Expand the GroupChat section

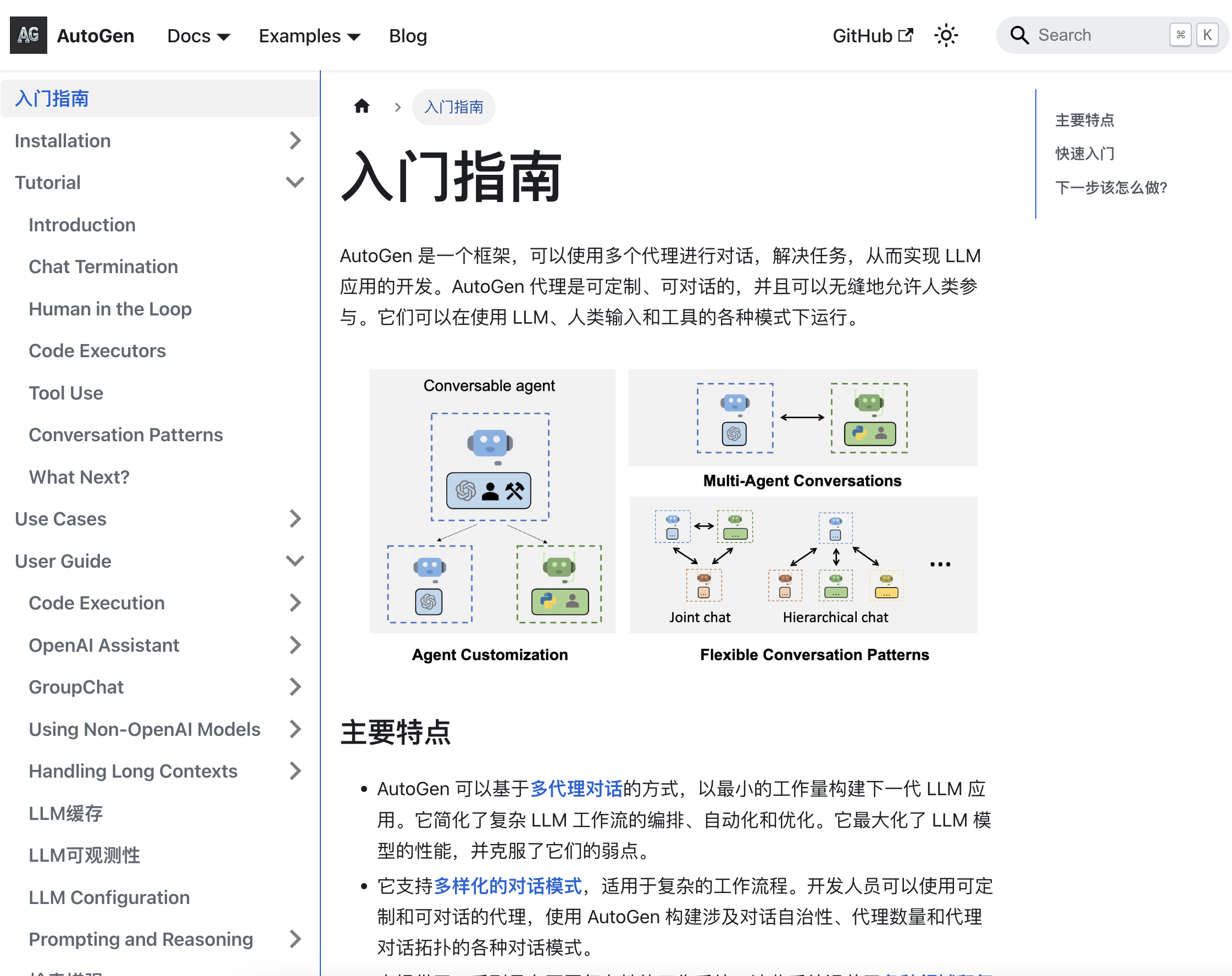coord(295,686)
